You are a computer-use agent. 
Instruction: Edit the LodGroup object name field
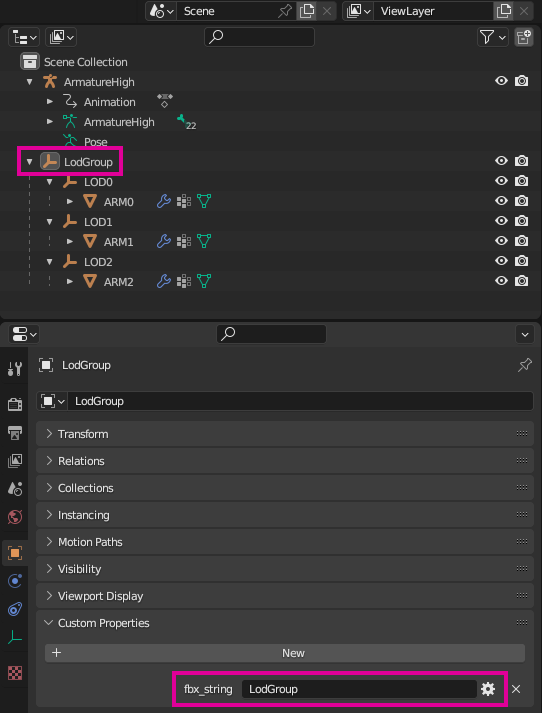(300, 401)
